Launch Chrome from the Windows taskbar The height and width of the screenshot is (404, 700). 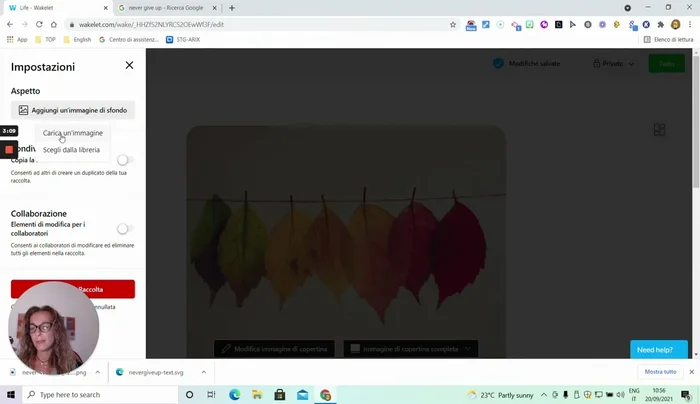coord(326,395)
